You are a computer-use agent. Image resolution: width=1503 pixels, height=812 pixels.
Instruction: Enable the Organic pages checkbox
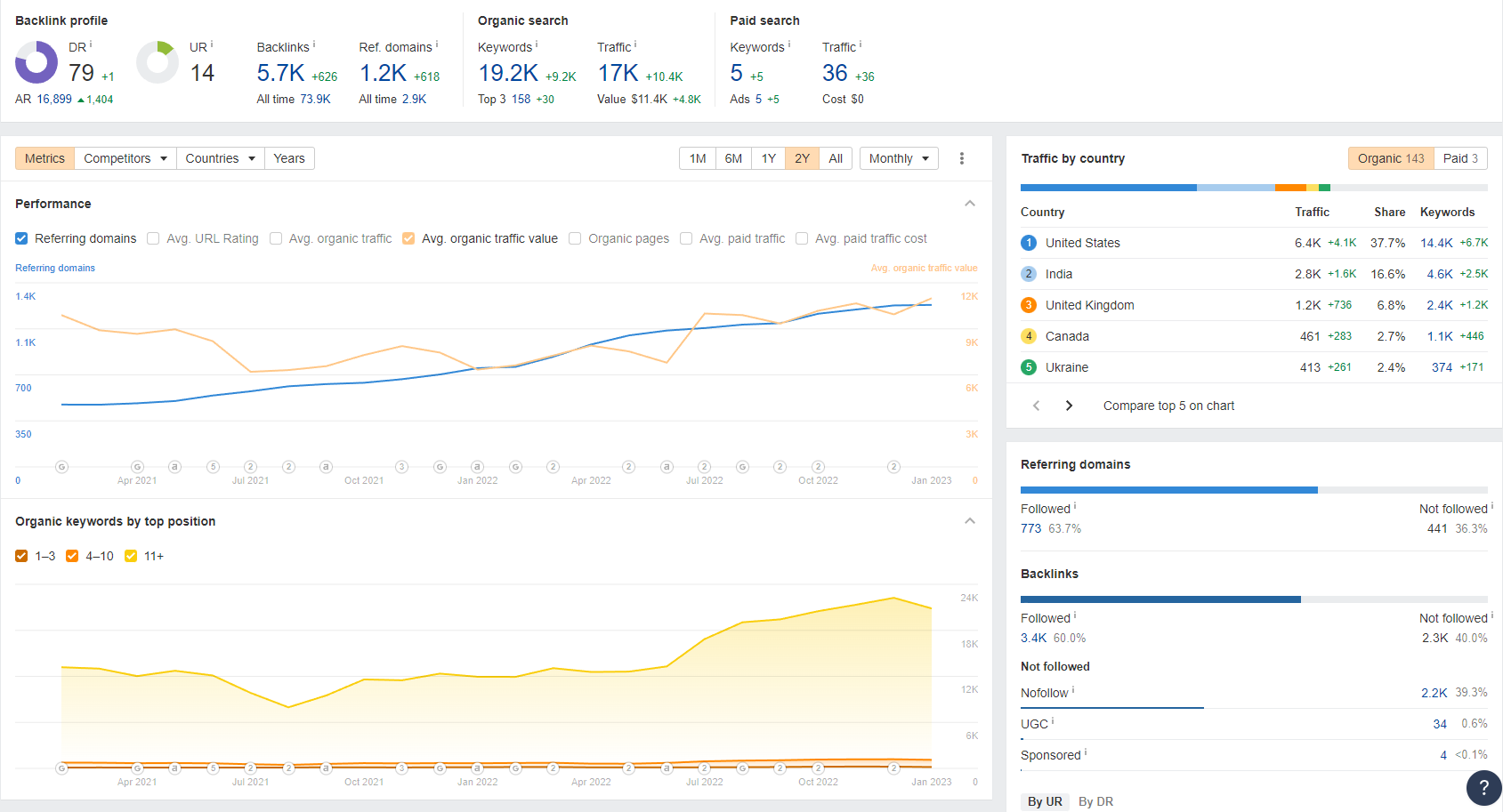click(575, 238)
